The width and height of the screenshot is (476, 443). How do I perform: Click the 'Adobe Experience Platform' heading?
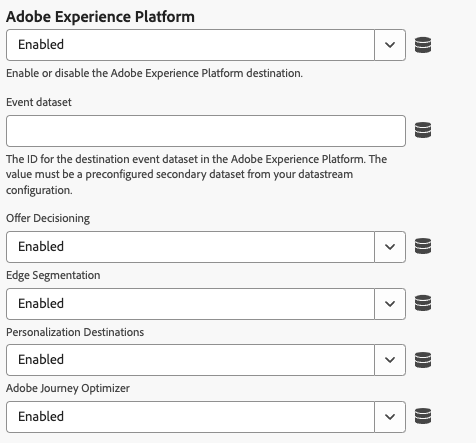100,17
